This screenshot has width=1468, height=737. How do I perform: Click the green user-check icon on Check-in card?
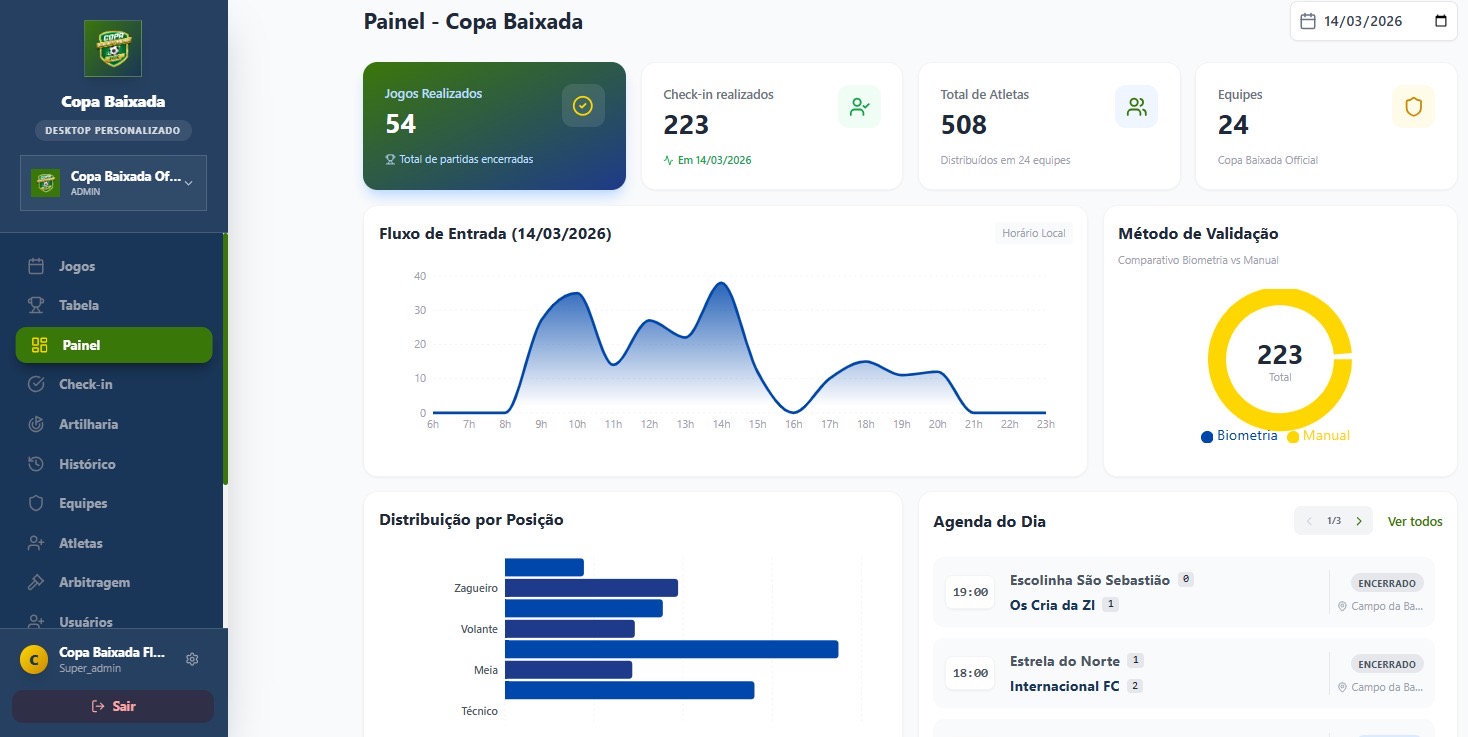[859, 107]
